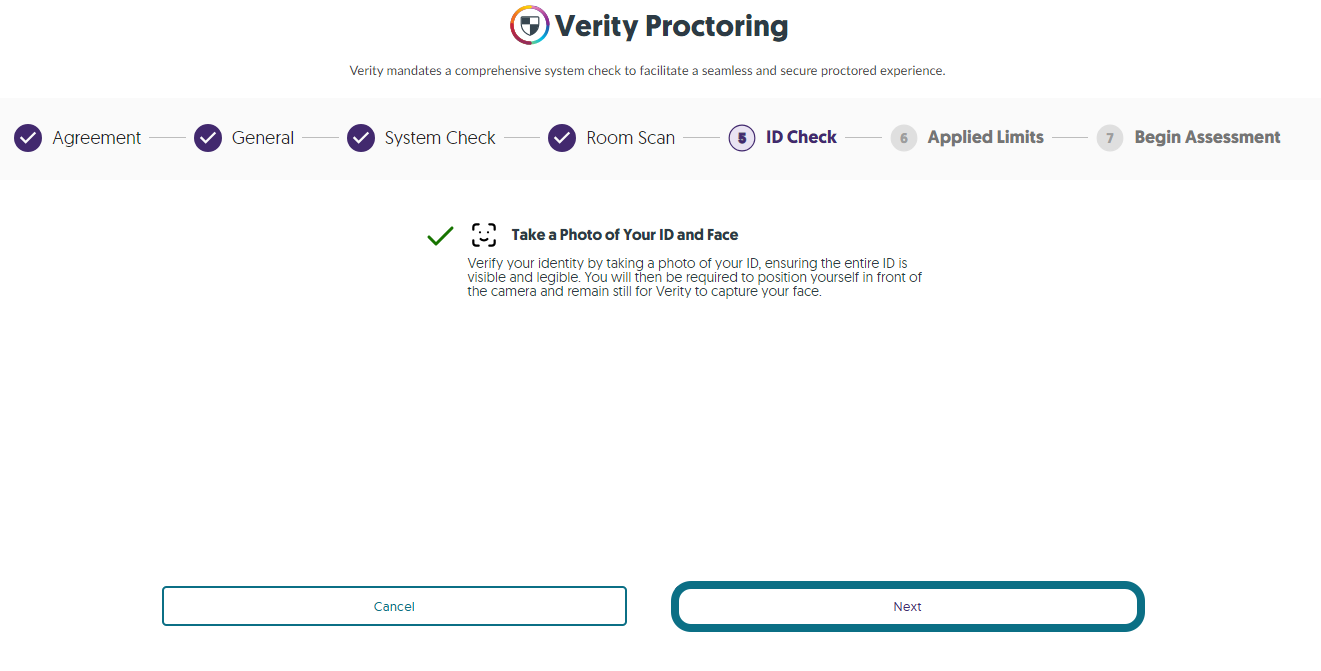Open the Applied Limits step label

point(986,137)
